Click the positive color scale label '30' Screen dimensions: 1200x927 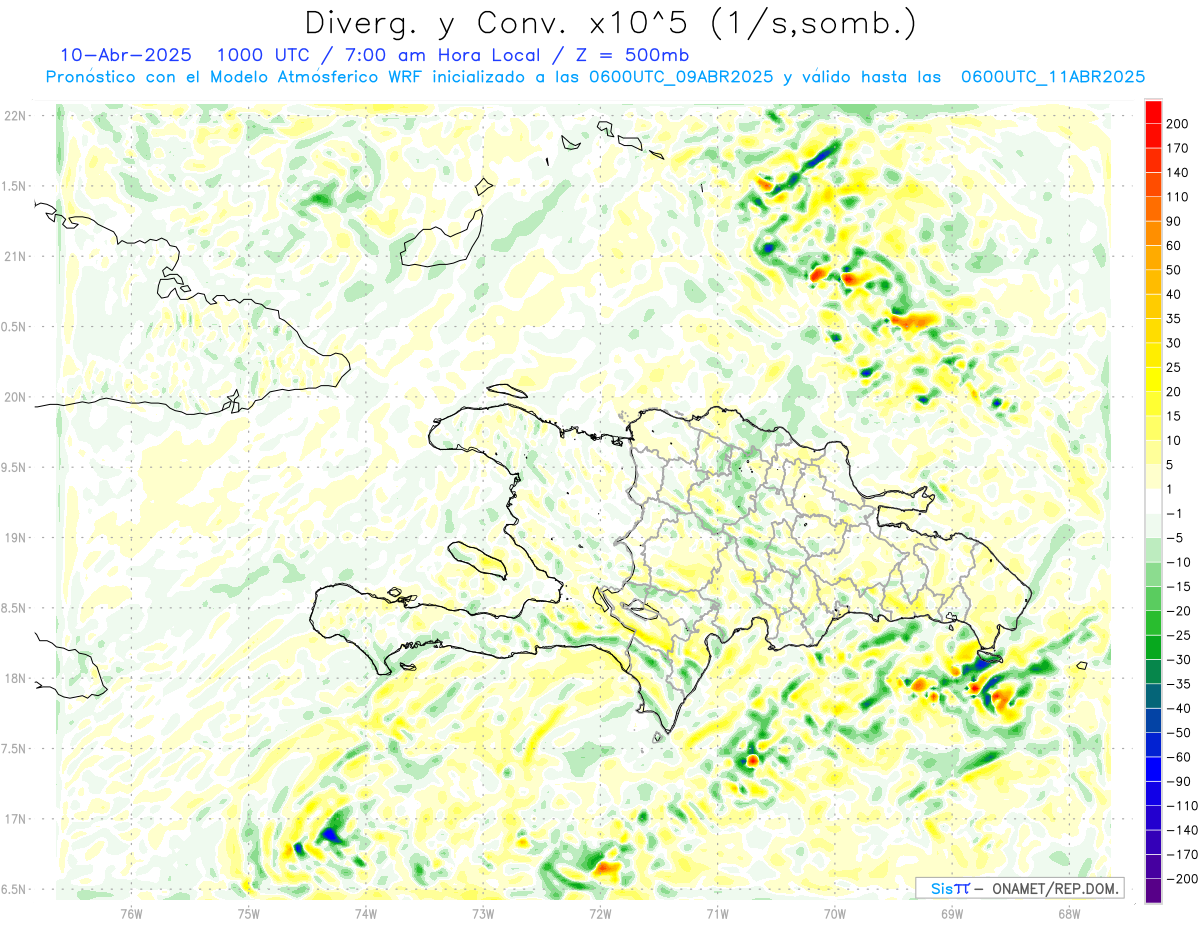[1174, 343]
